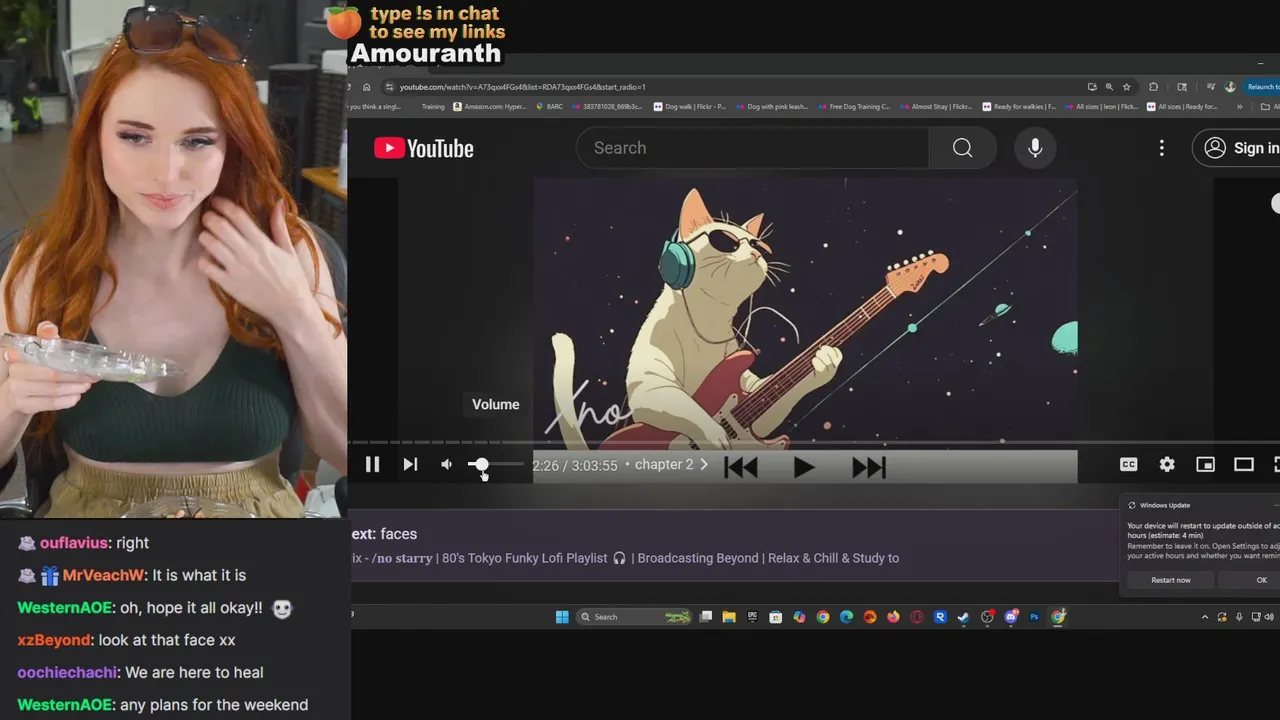The width and height of the screenshot is (1280, 720).
Task: Skip to the next video in the player
Action: (x=410, y=464)
